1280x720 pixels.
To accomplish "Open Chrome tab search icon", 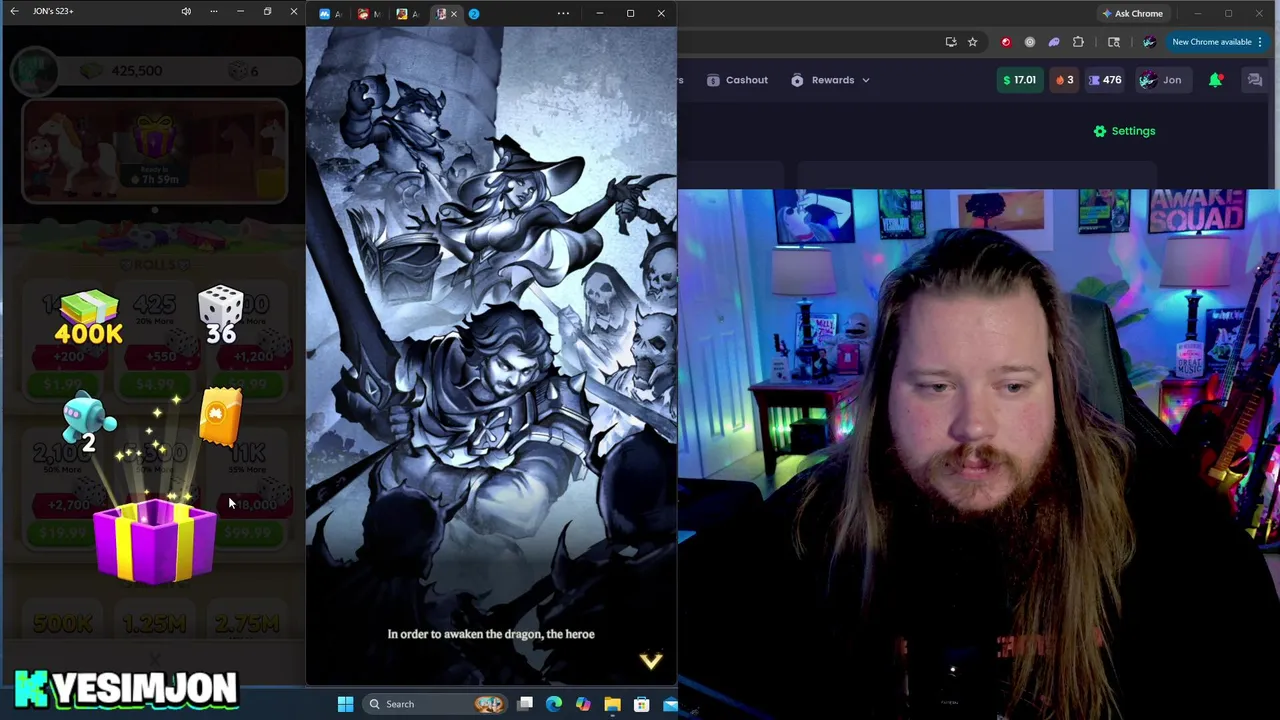I will [x=1114, y=42].
